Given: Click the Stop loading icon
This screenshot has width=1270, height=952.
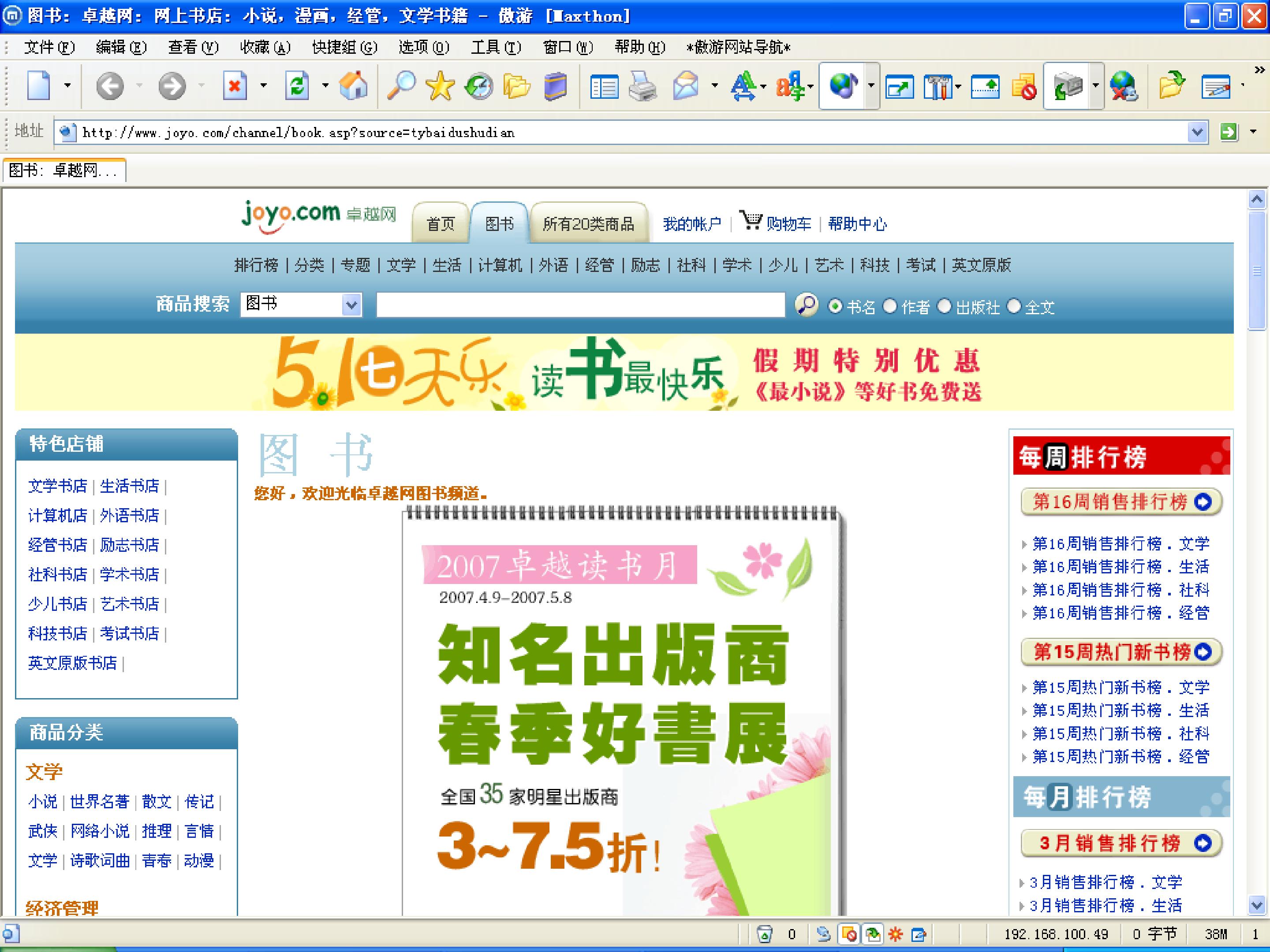Looking at the screenshot, I should (235, 86).
